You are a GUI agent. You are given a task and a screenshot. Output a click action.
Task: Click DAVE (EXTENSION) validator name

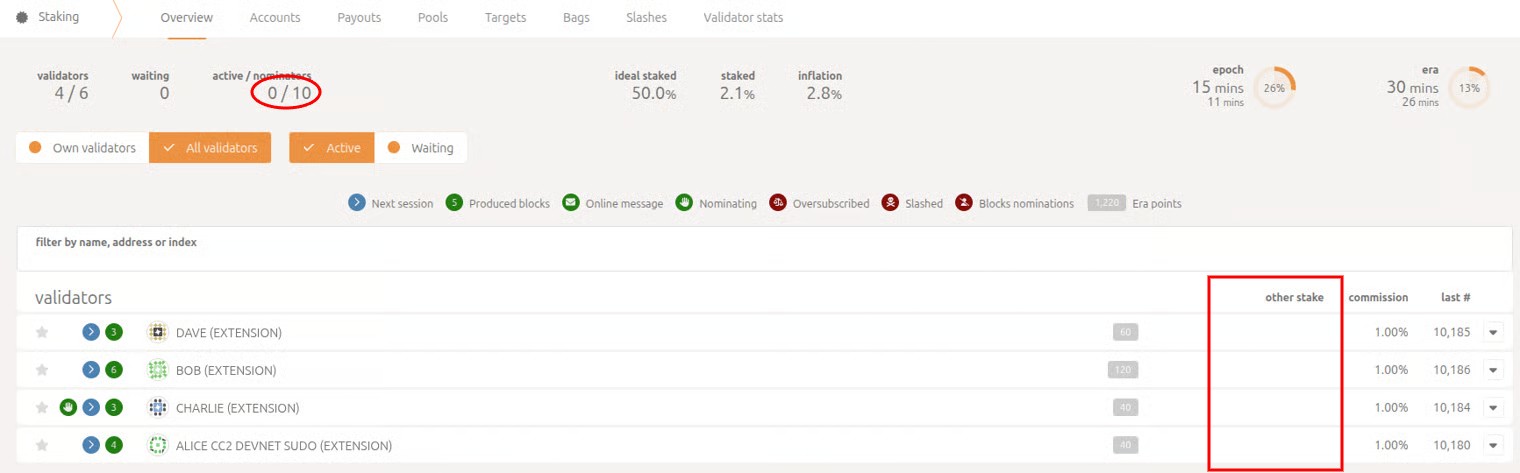tap(228, 333)
